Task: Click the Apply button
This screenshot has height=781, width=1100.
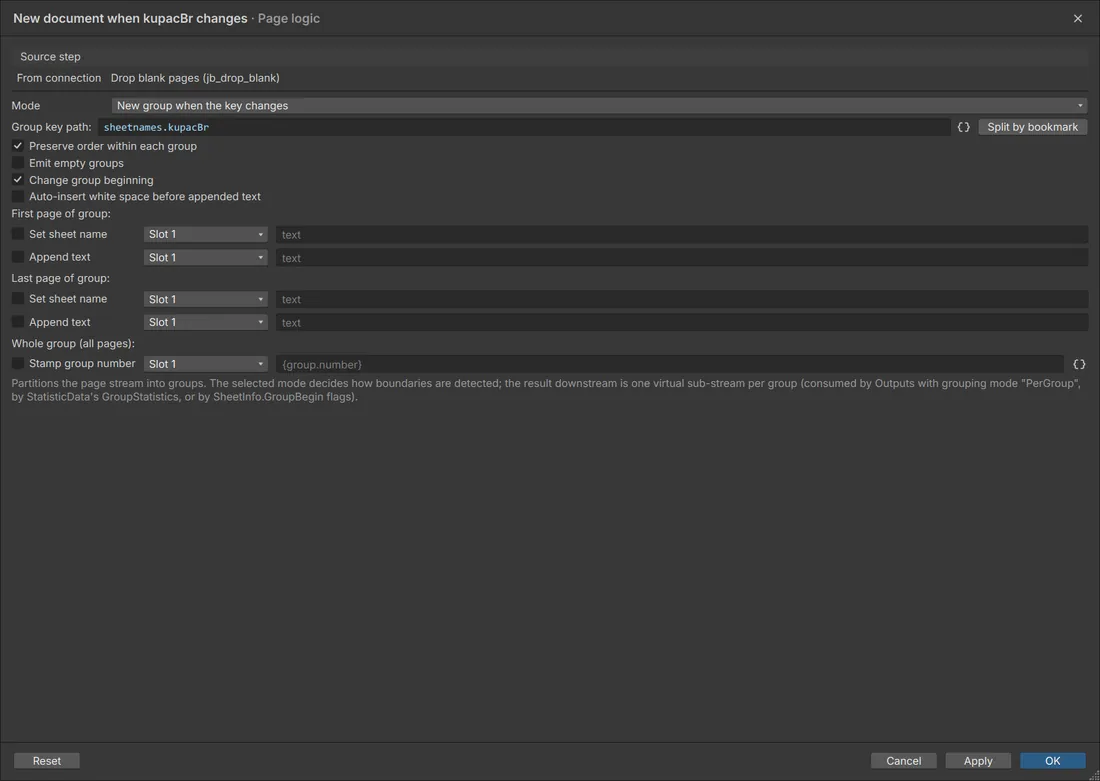Action: pos(978,761)
